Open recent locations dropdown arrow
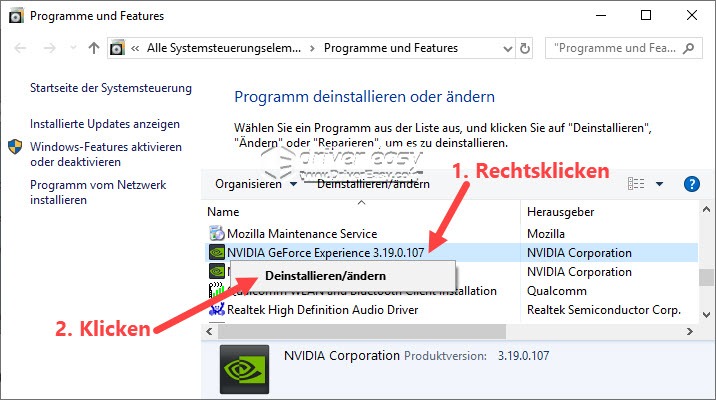716x400 pixels. click(x=73, y=47)
